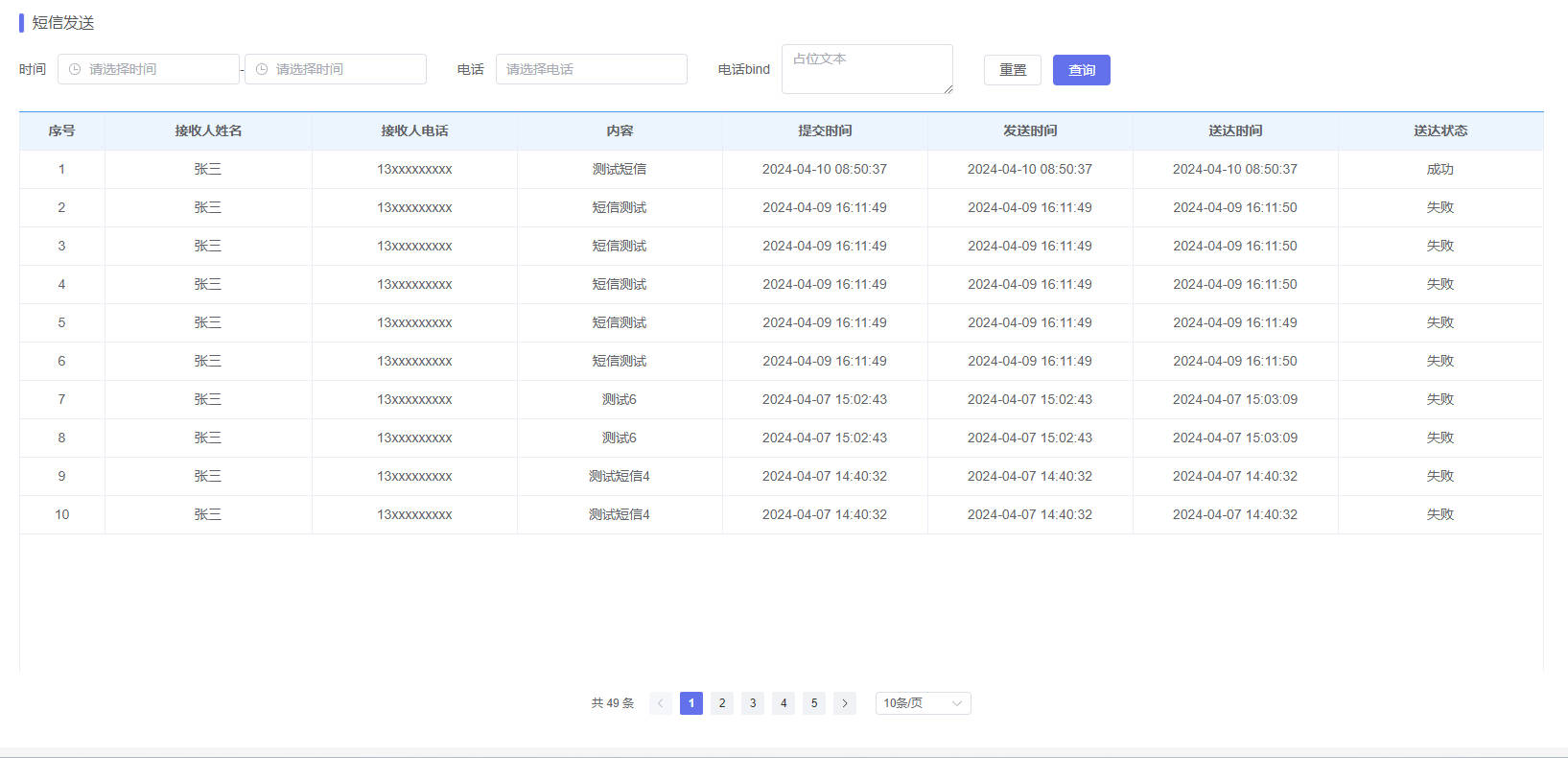The height and width of the screenshot is (758, 1568).
Task: Click 张三 name in row 9
Action: click(x=208, y=476)
